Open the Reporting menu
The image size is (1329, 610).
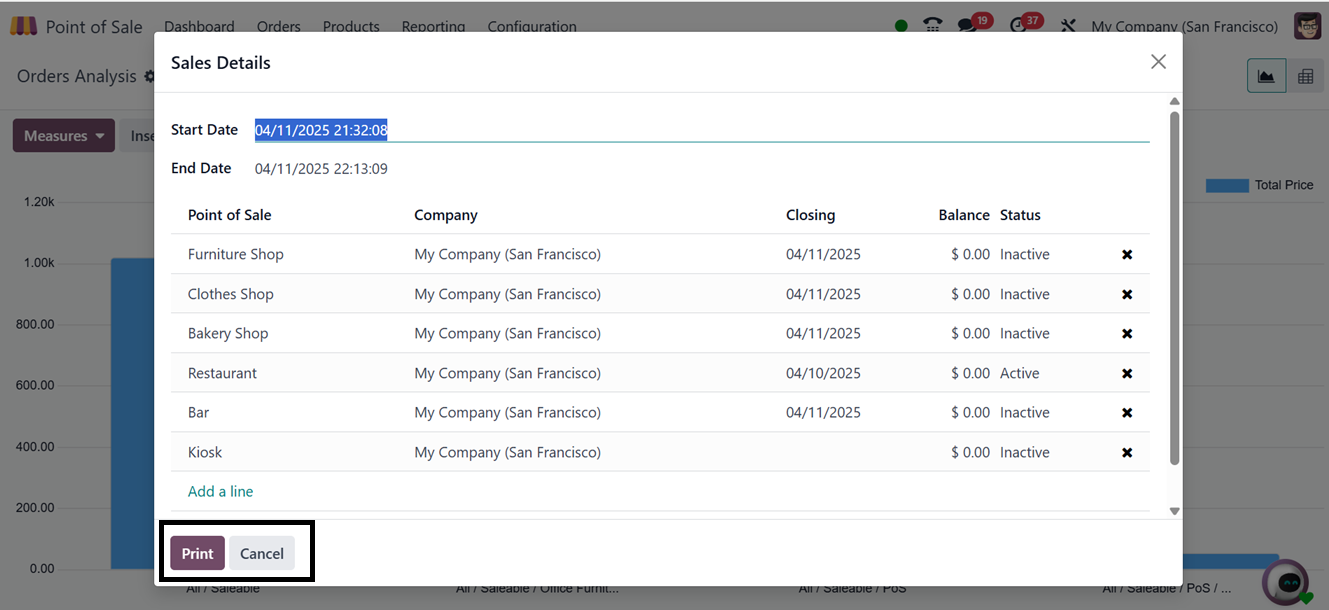(x=433, y=27)
